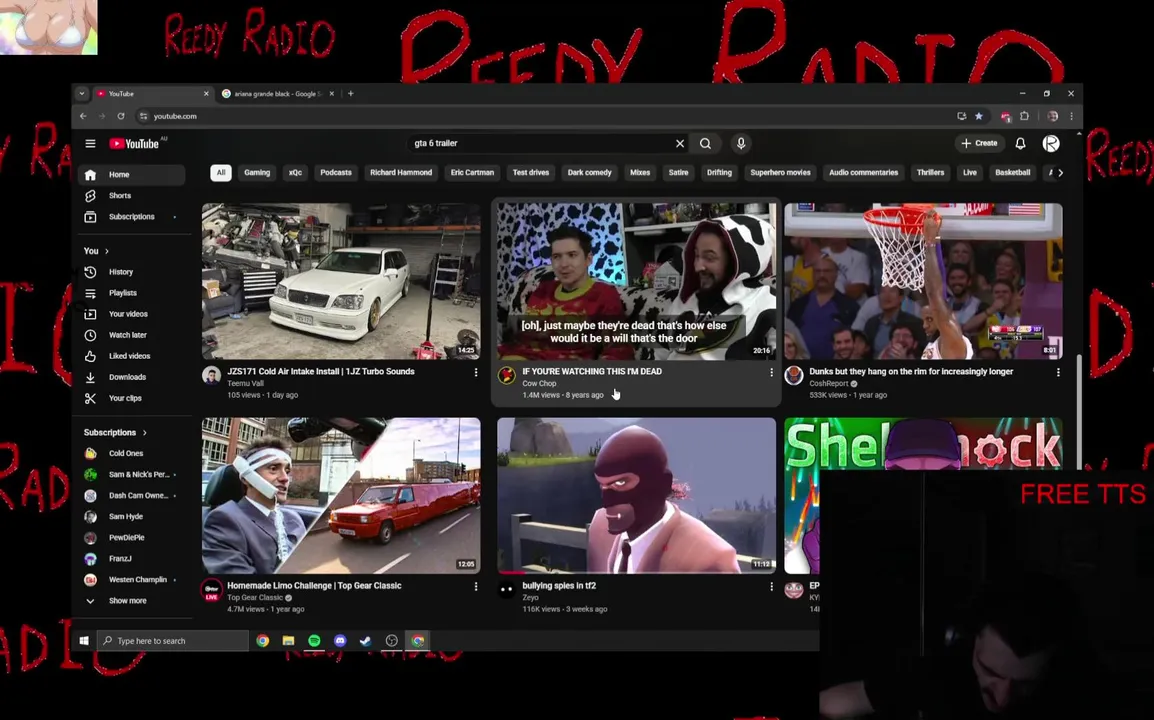Clear the search box text with X
The height and width of the screenshot is (720, 1154).
pos(680,144)
